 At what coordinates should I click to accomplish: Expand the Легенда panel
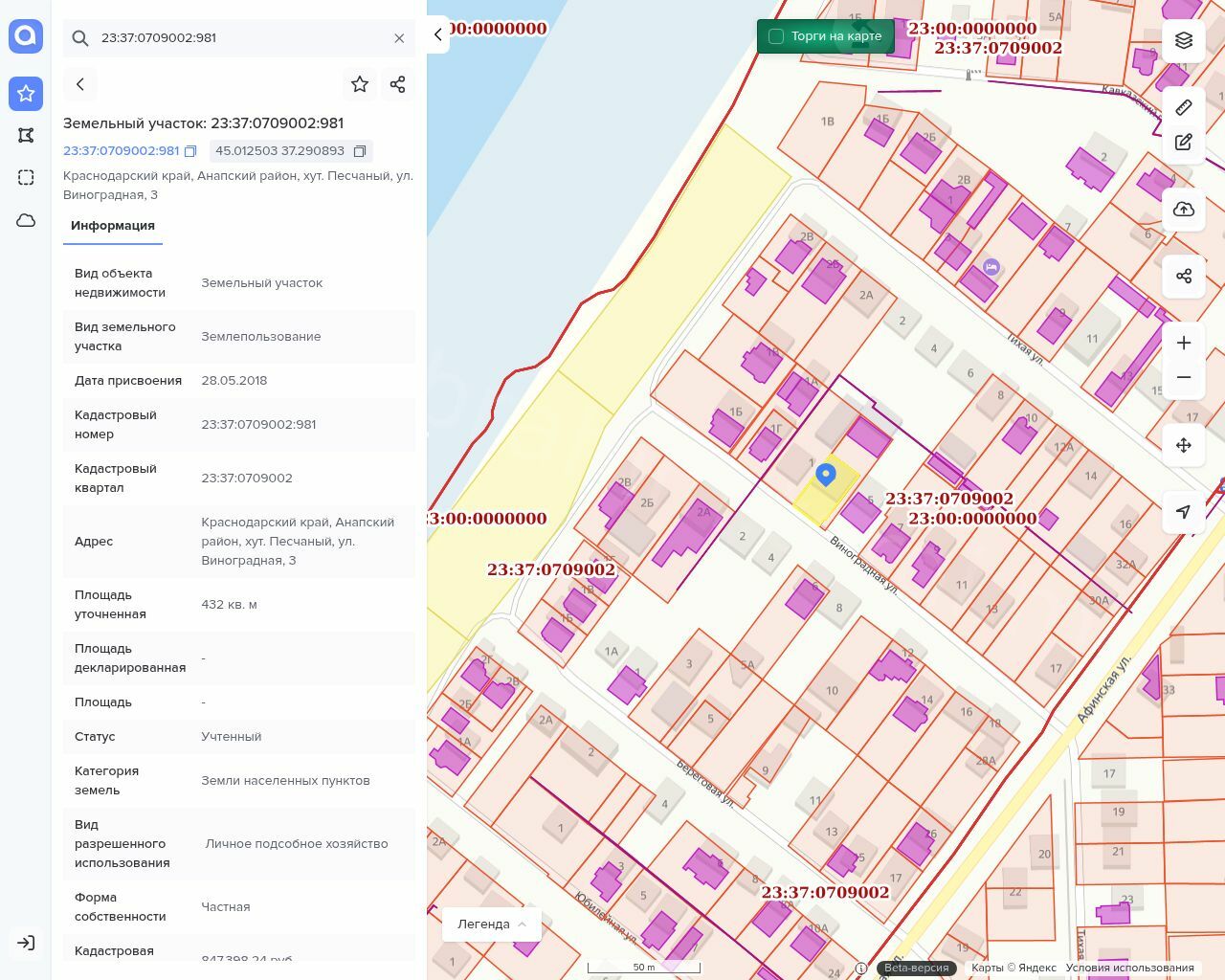point(492,924)
